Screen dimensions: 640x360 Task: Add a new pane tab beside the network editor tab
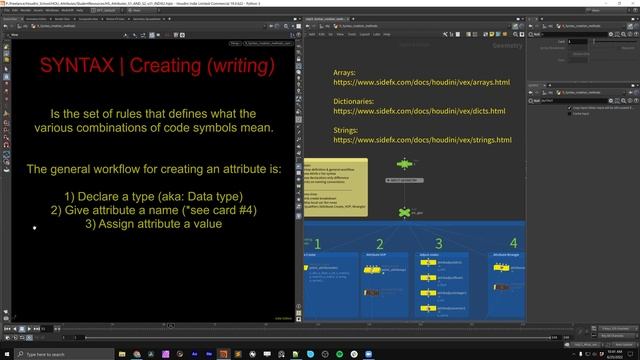click(353, 19)
